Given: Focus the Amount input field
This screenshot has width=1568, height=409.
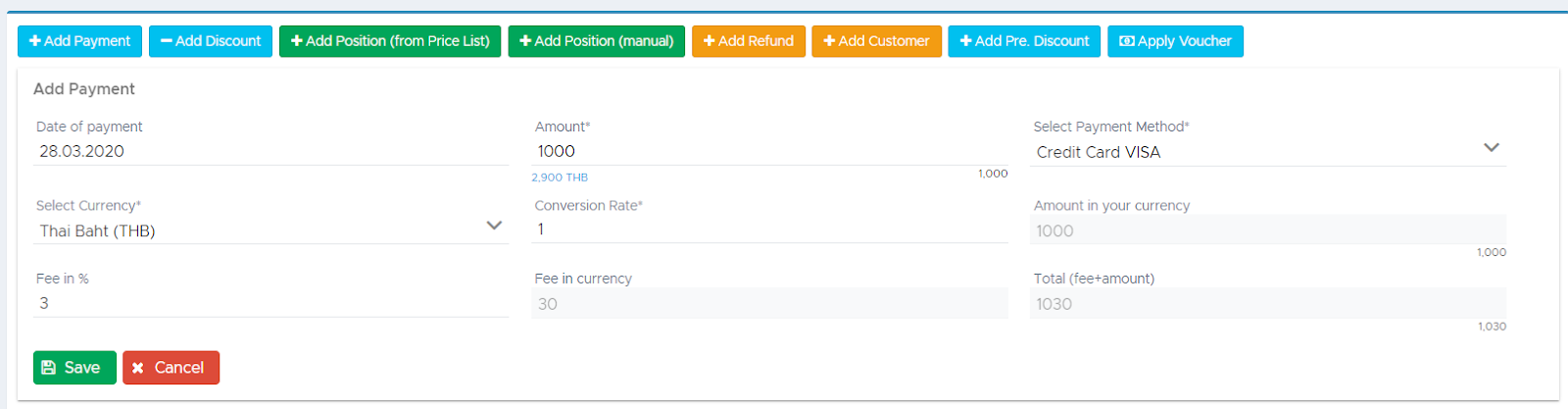Looking at the screenshot, I should click(769, 151).
